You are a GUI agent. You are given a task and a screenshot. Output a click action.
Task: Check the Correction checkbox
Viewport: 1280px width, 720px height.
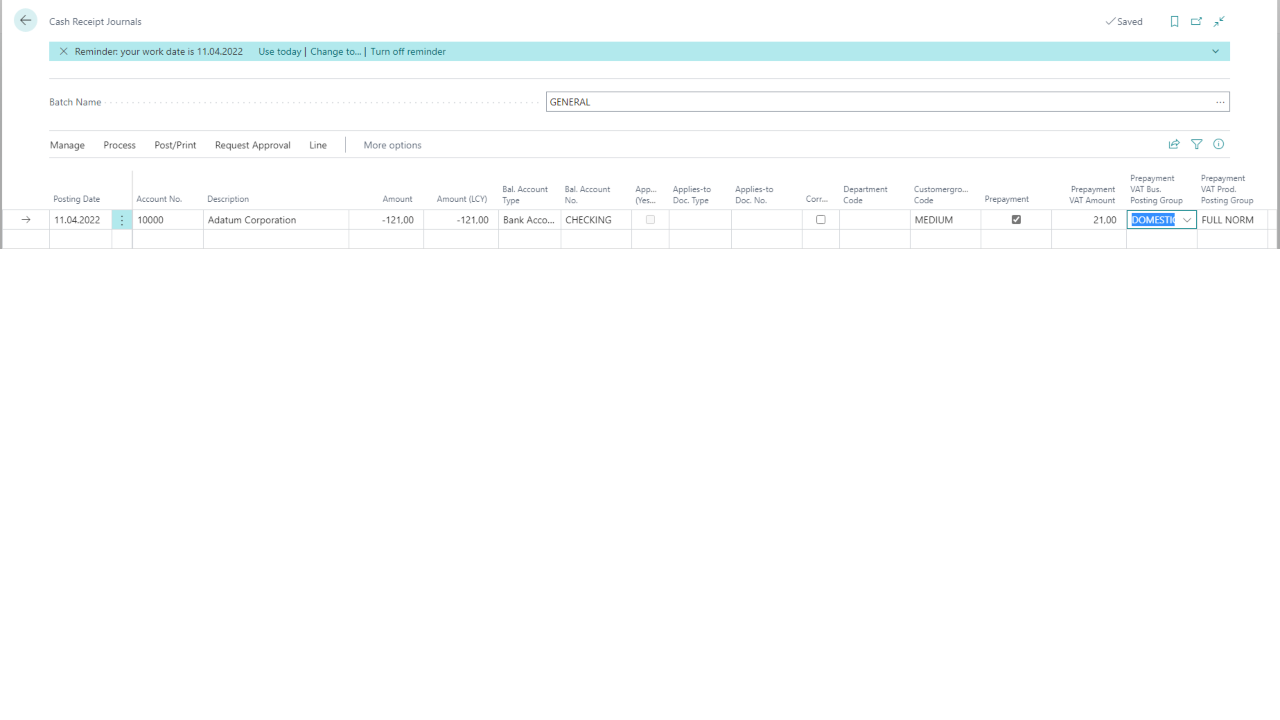tap(821, 219)
